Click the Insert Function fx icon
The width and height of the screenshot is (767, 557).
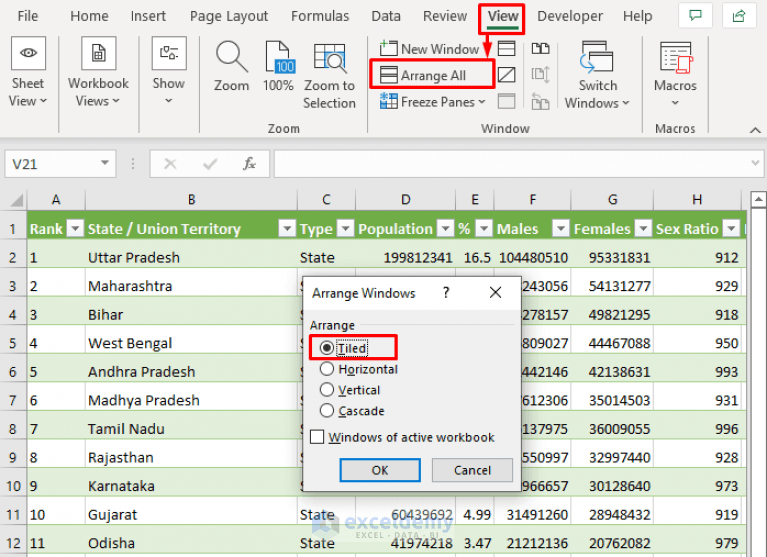coord(249,164)
